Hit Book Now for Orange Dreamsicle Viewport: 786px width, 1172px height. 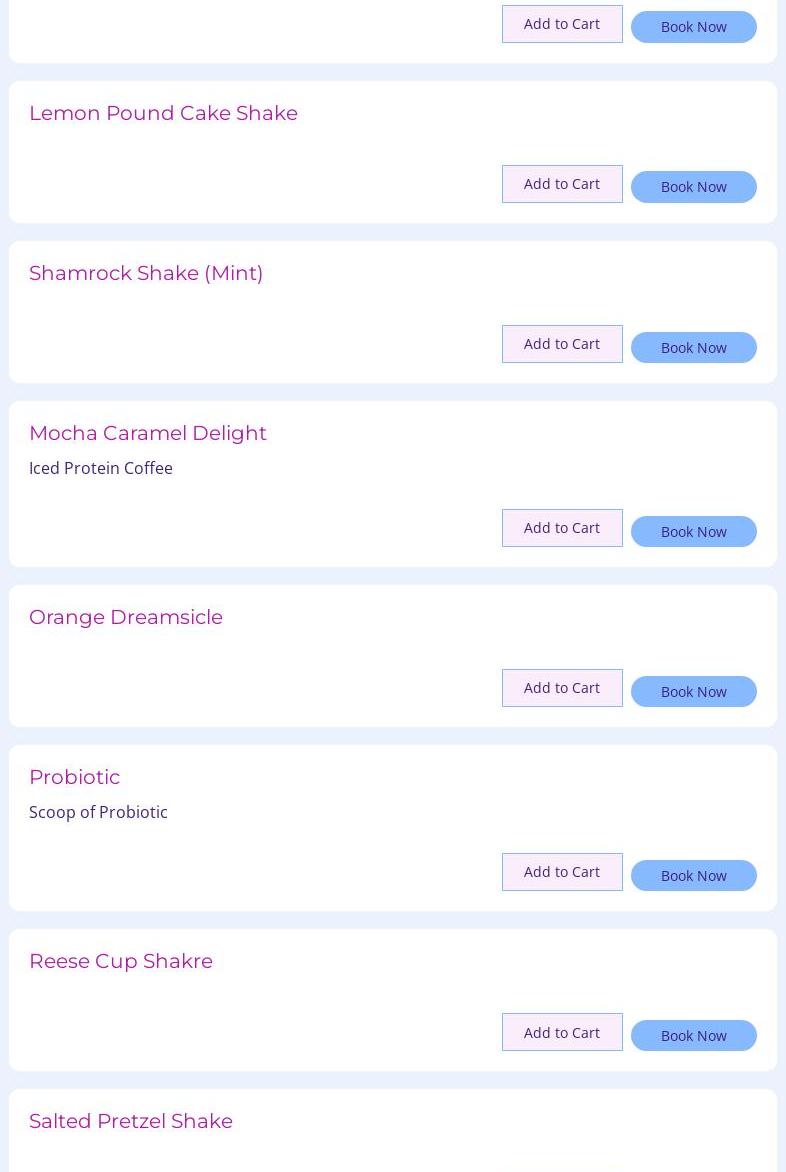(693, 691)
